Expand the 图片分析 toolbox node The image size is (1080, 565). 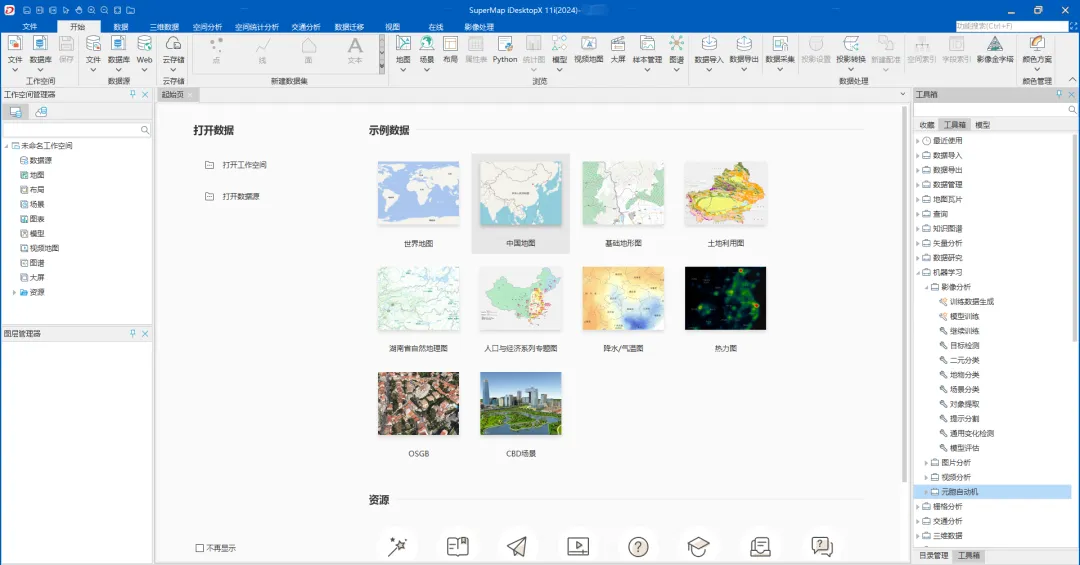[x=926, y=463]
